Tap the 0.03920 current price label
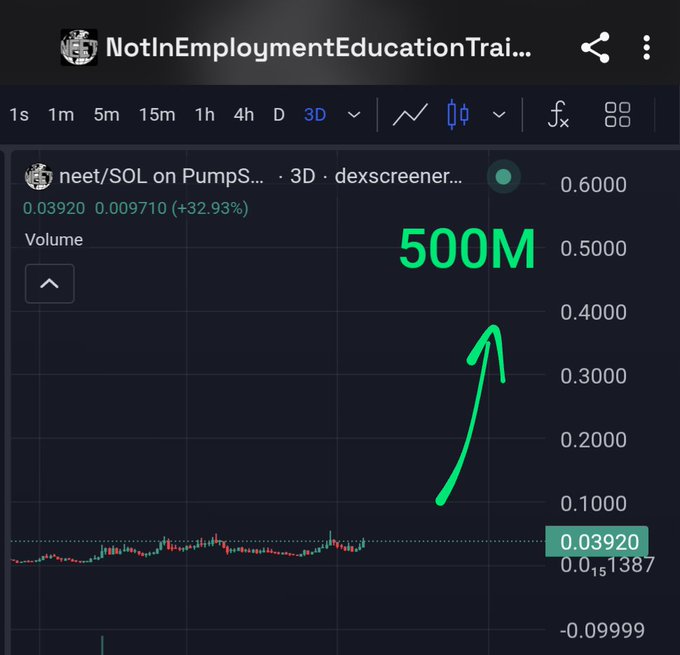This screenshot has height=655, width=680. (x=597, y=541)
